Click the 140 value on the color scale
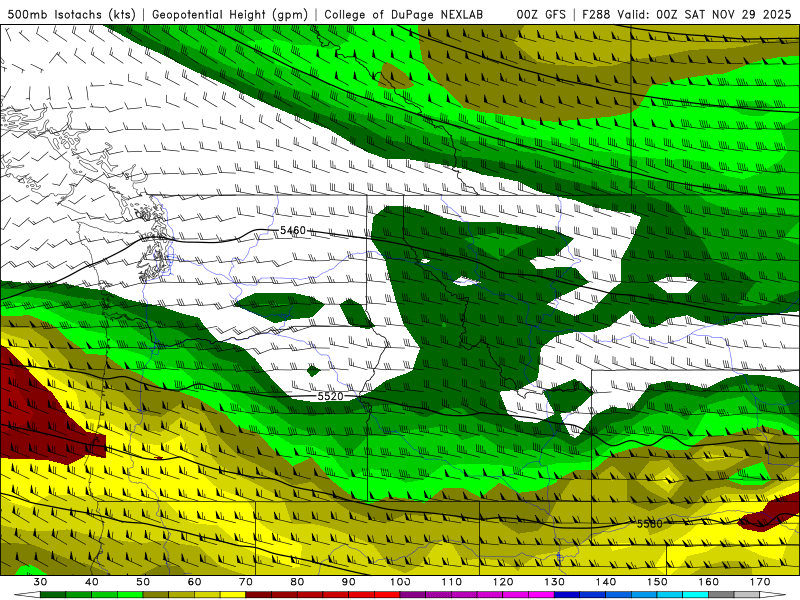Viewport: 800px width, 600px height. [x=606, y=582]
